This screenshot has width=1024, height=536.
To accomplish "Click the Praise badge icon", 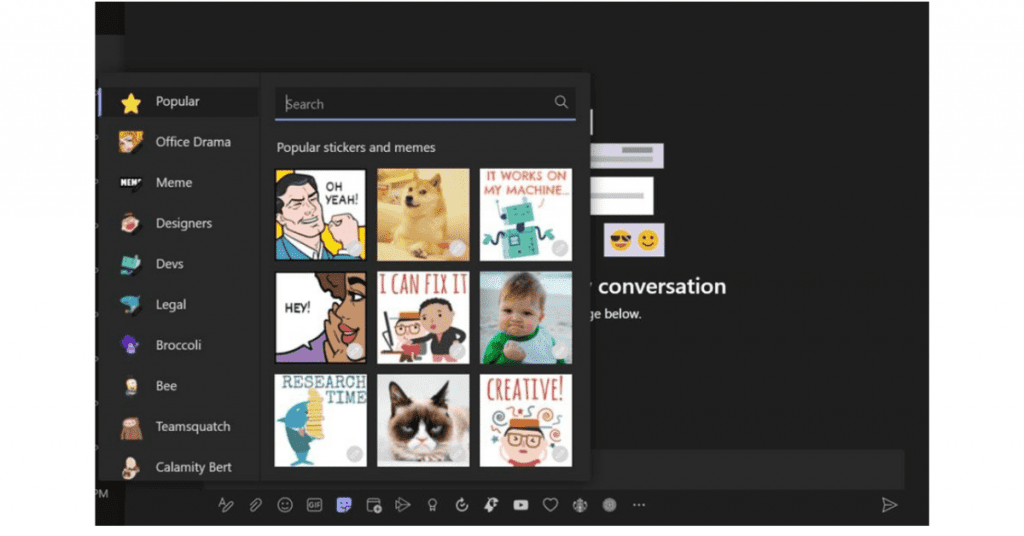I will (432, 505).
